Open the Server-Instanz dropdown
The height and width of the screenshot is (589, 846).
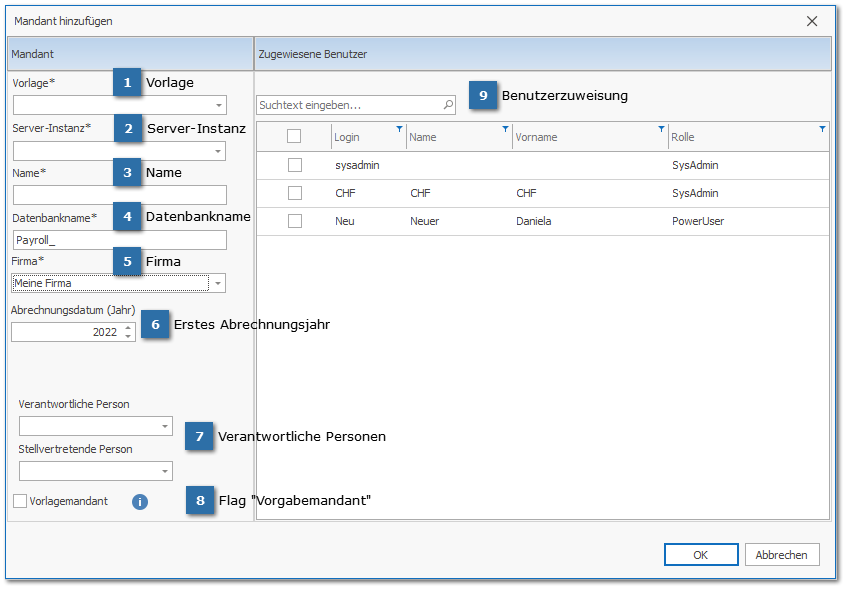218,151
